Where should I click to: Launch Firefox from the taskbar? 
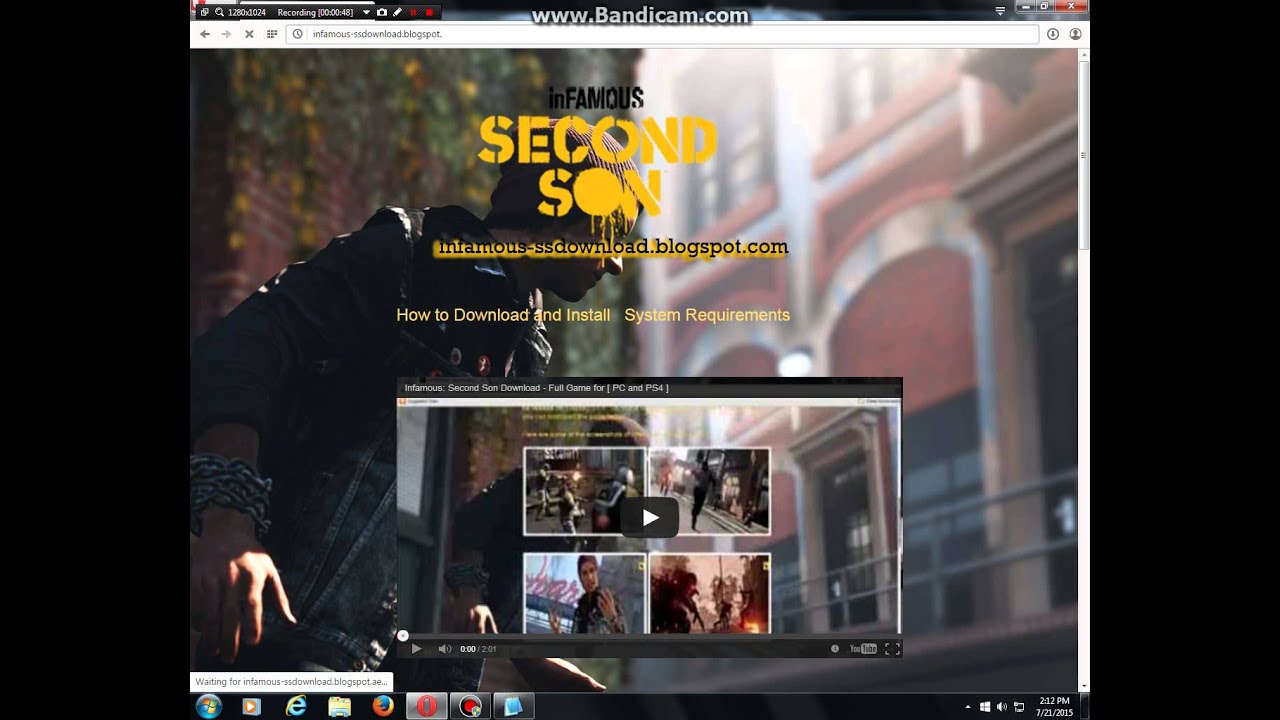tap(383, 706)
